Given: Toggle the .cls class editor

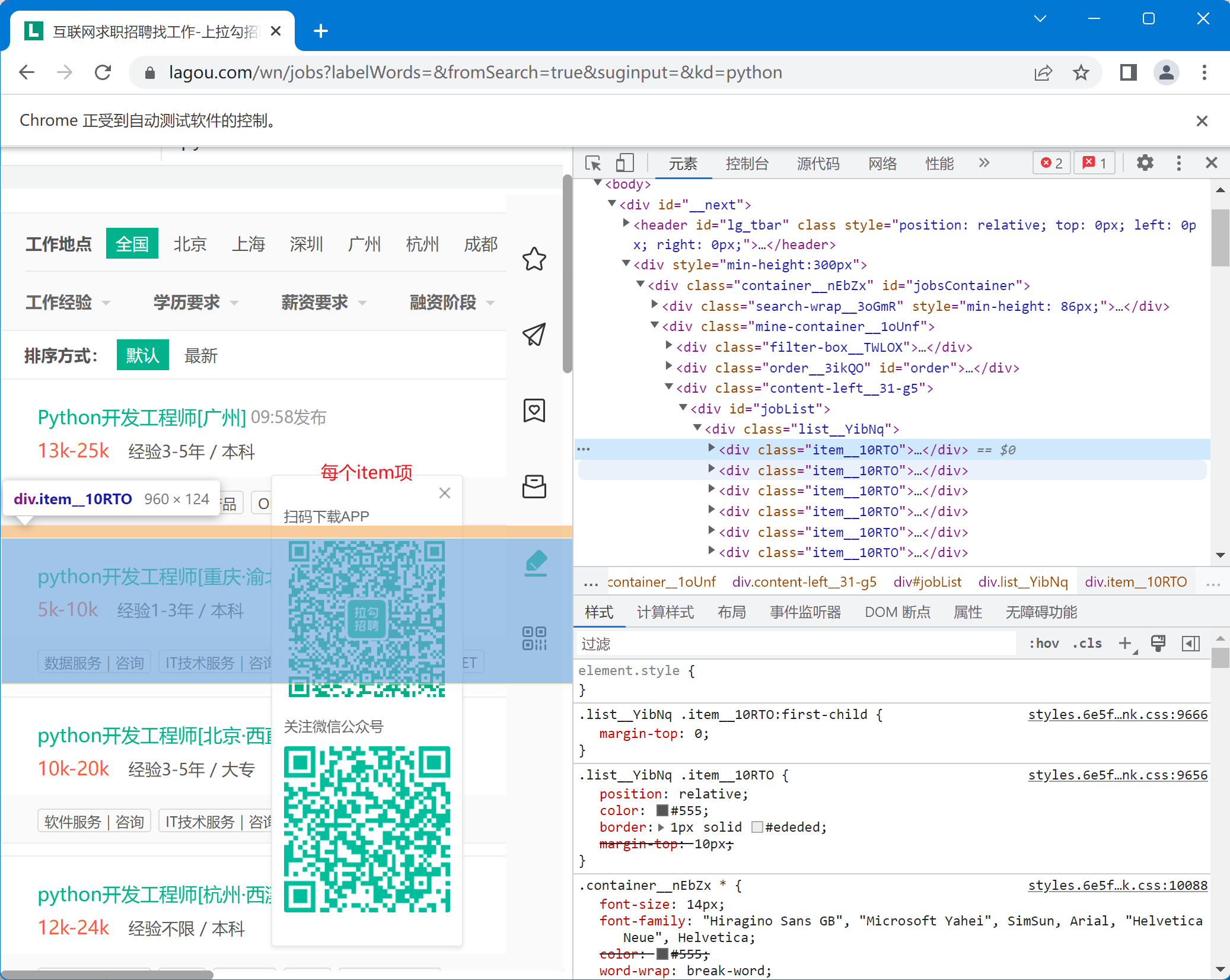Looking at the screenshot, I should [x=1087, y=643].
